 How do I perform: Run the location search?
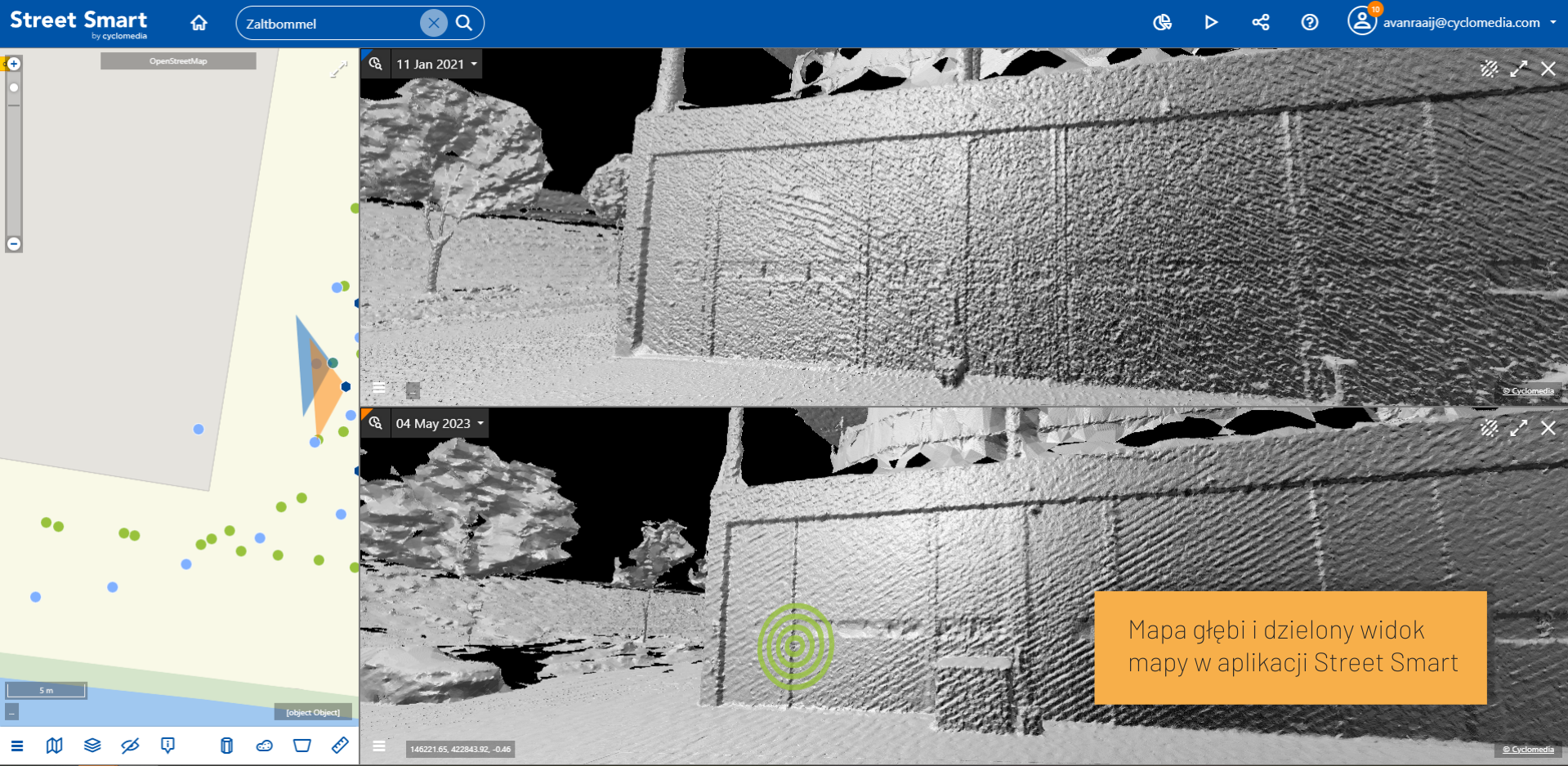click(x=464, y=23)
